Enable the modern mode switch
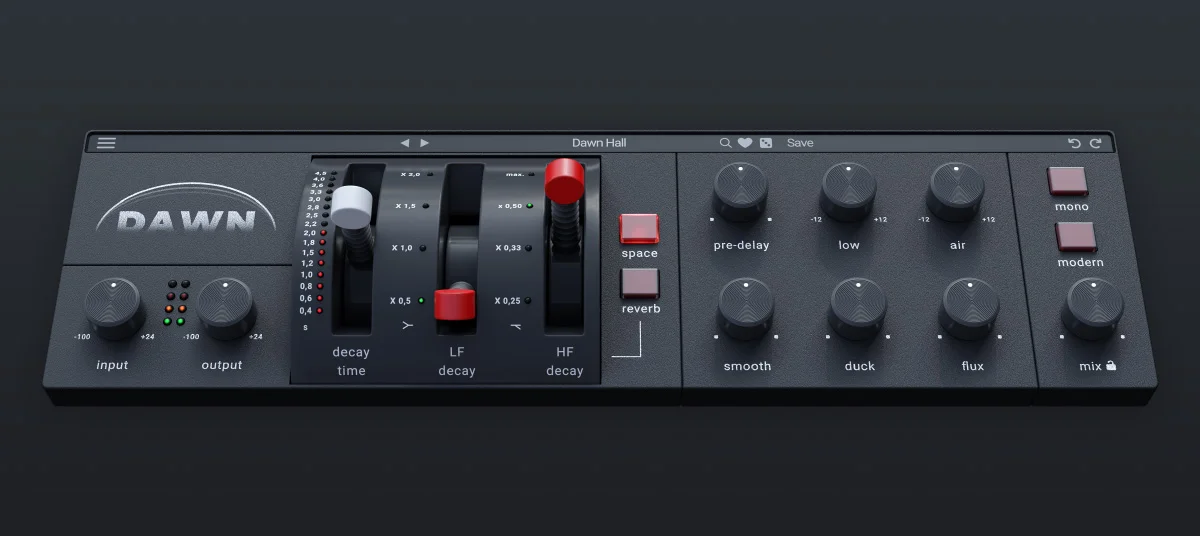This screenshot has height=536, width=1200. coord(1076,237)
